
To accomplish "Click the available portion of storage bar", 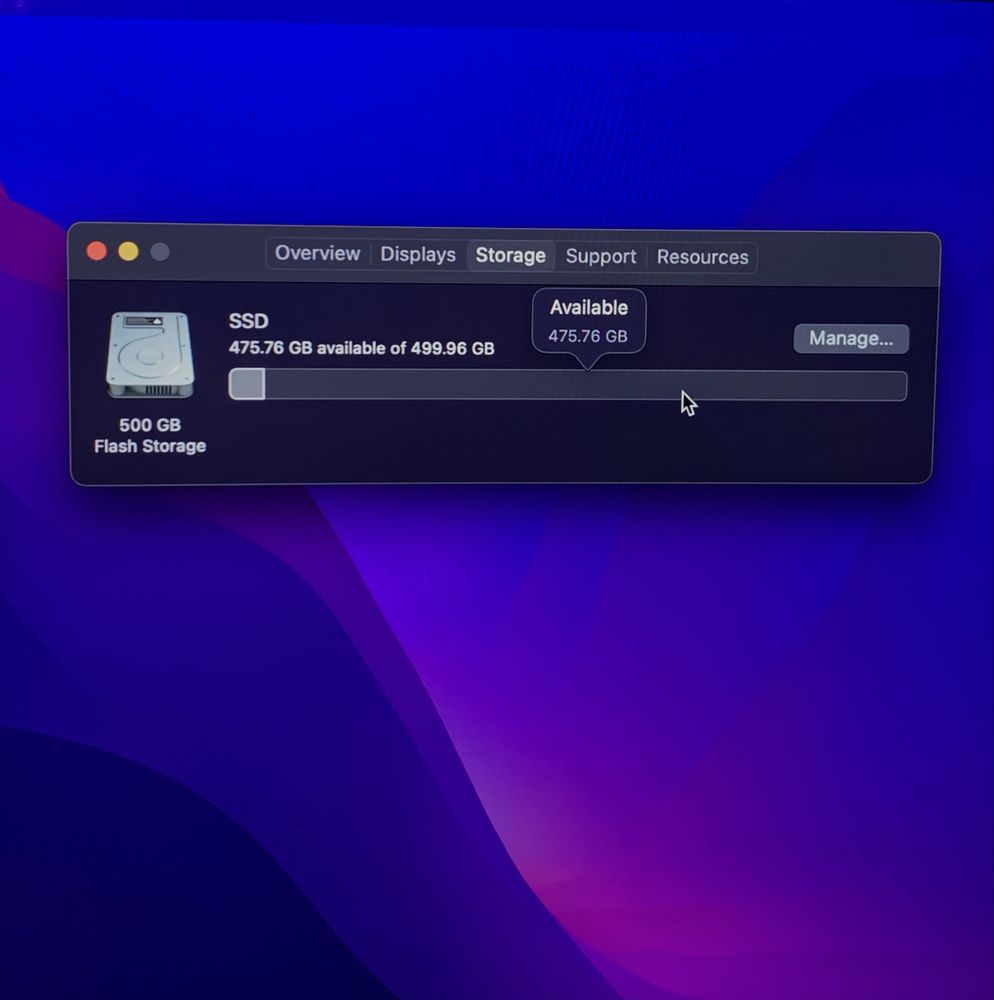I will coord(585,386).
